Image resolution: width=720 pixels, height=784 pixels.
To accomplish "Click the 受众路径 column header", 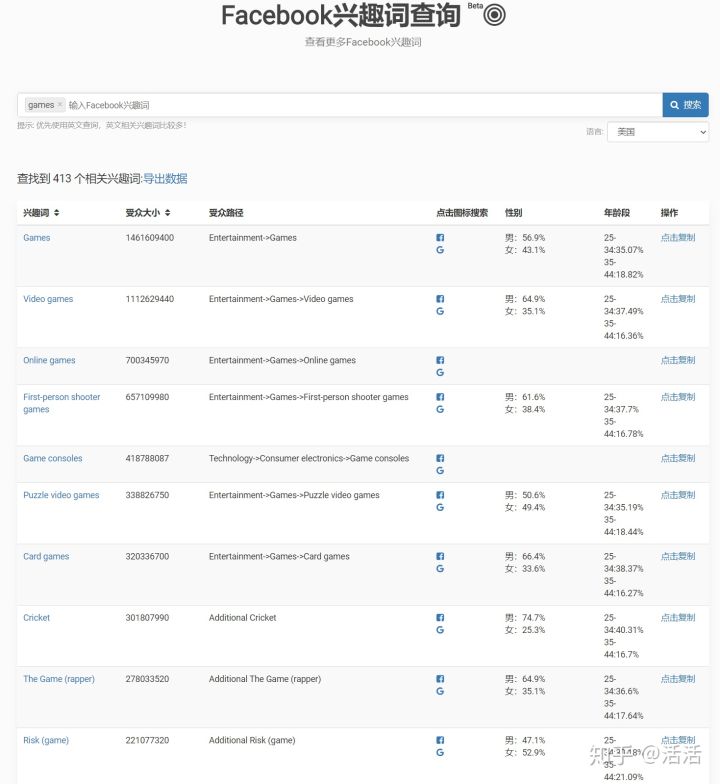I will pos(226,212).
